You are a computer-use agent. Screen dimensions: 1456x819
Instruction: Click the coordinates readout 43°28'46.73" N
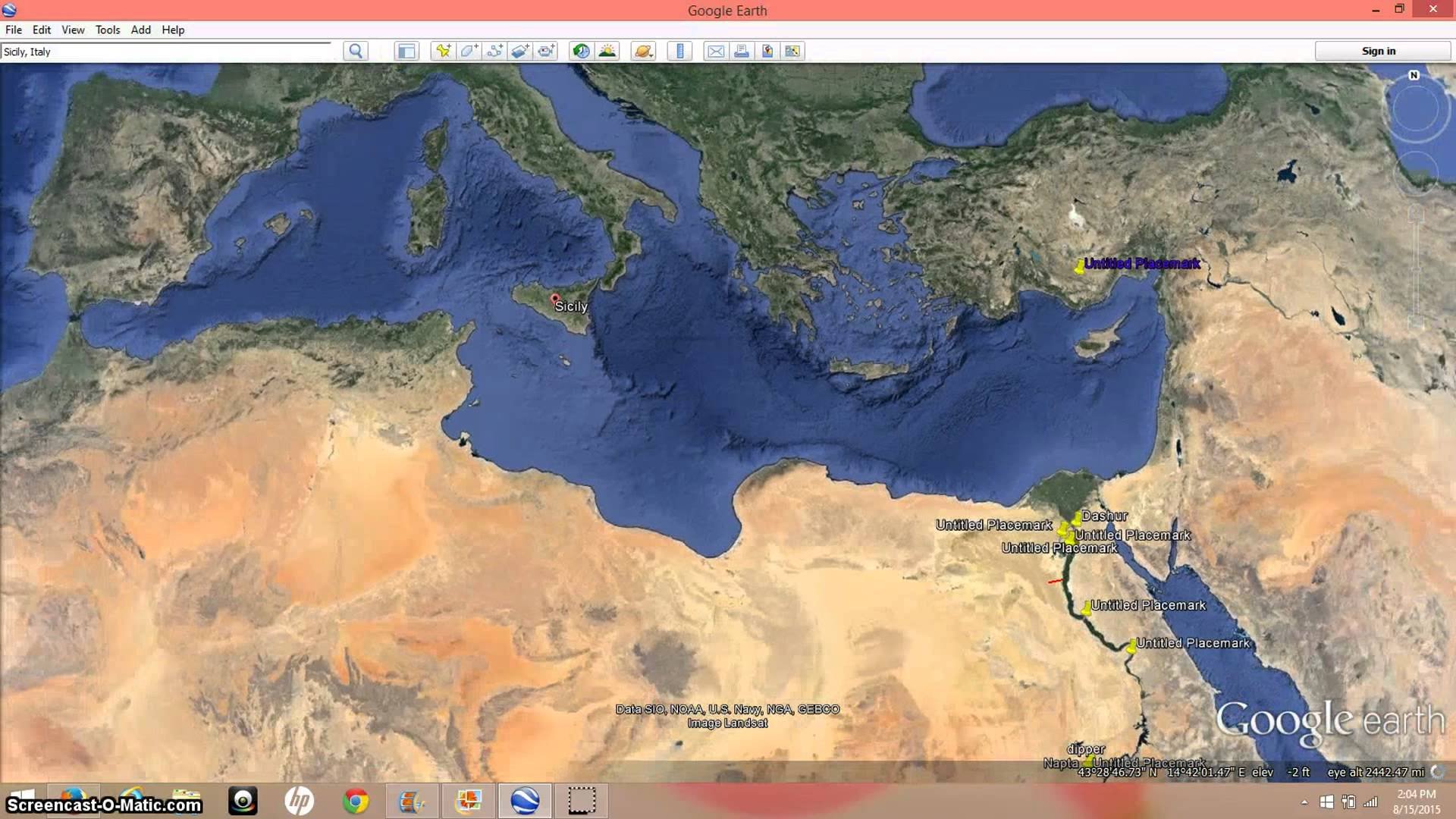[x=1118, y=772]
